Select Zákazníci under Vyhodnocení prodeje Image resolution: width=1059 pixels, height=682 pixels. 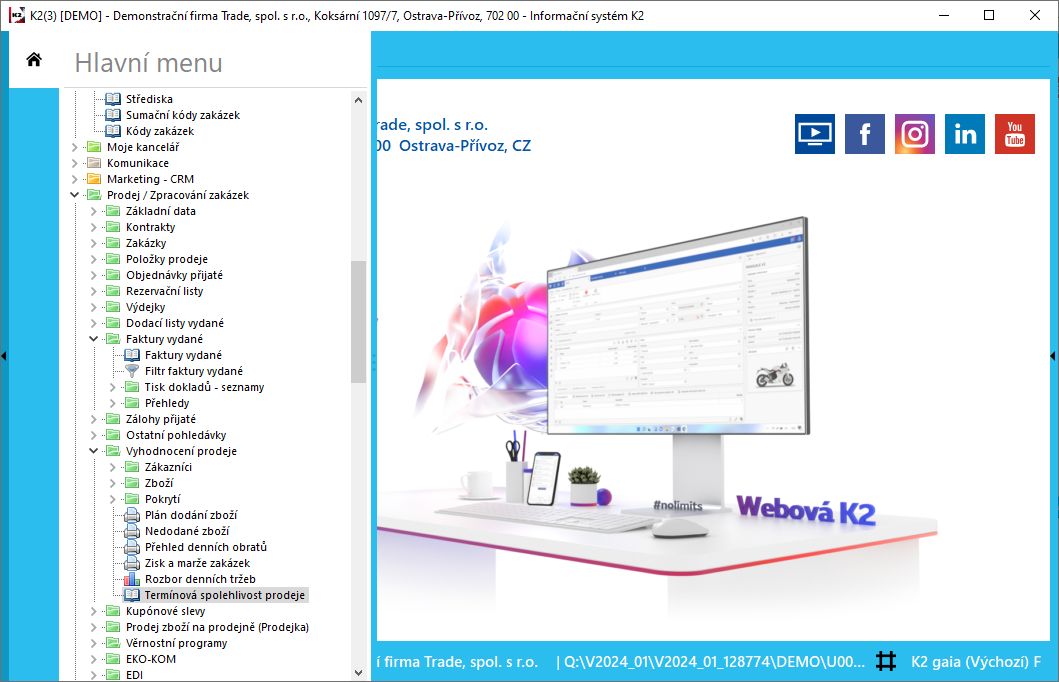coord(168,467)
